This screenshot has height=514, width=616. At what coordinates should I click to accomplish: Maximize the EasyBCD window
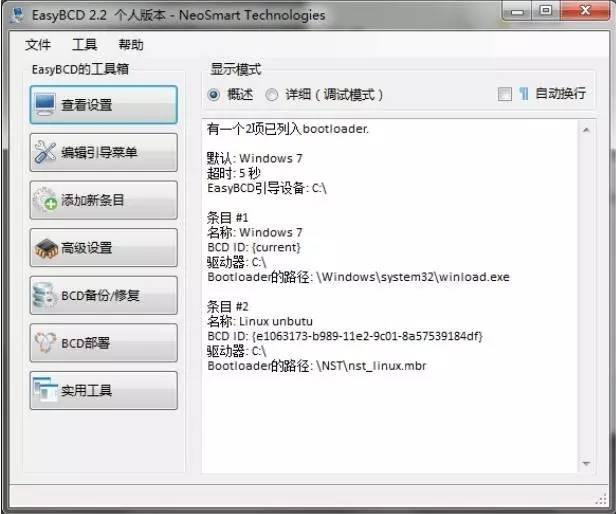coord(546,11)
